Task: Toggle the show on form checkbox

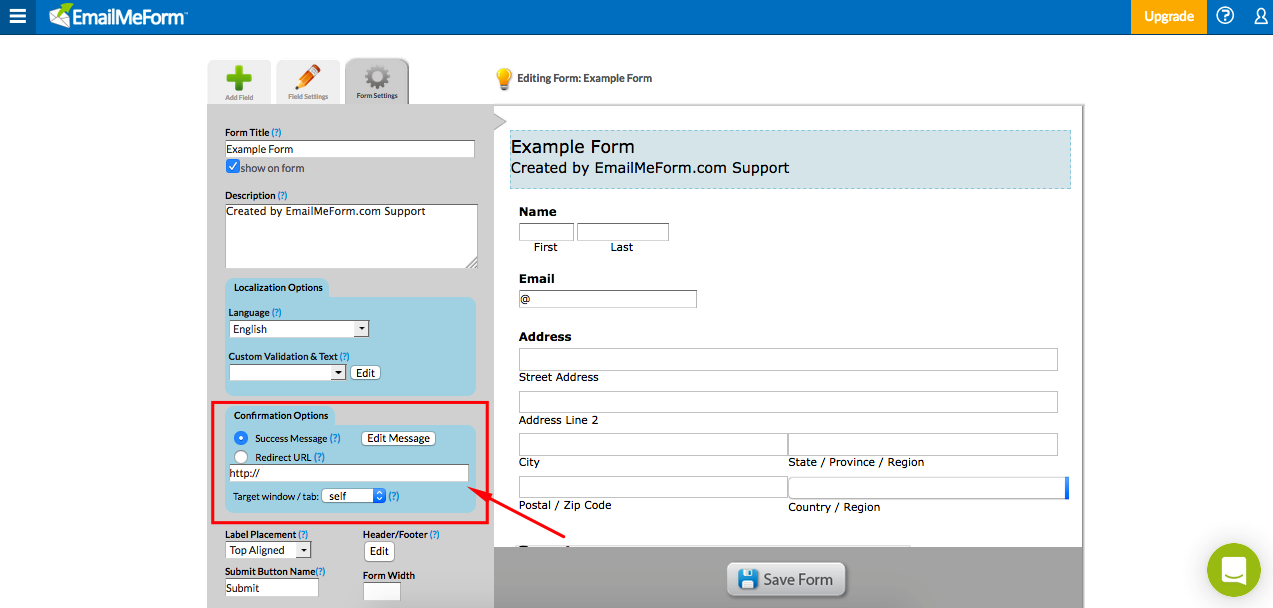Action: 232,167
